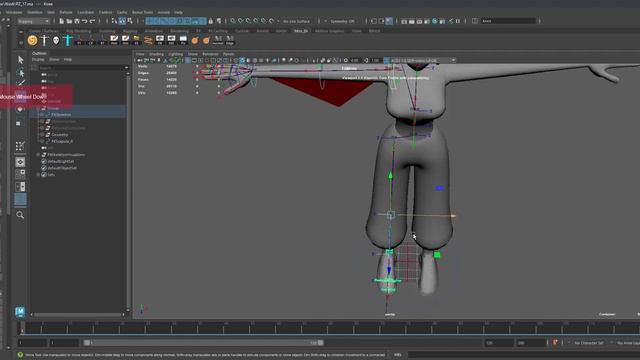The image size is (640, 360).
Task: Toggle Snap to points
Action: pos(248,21)
